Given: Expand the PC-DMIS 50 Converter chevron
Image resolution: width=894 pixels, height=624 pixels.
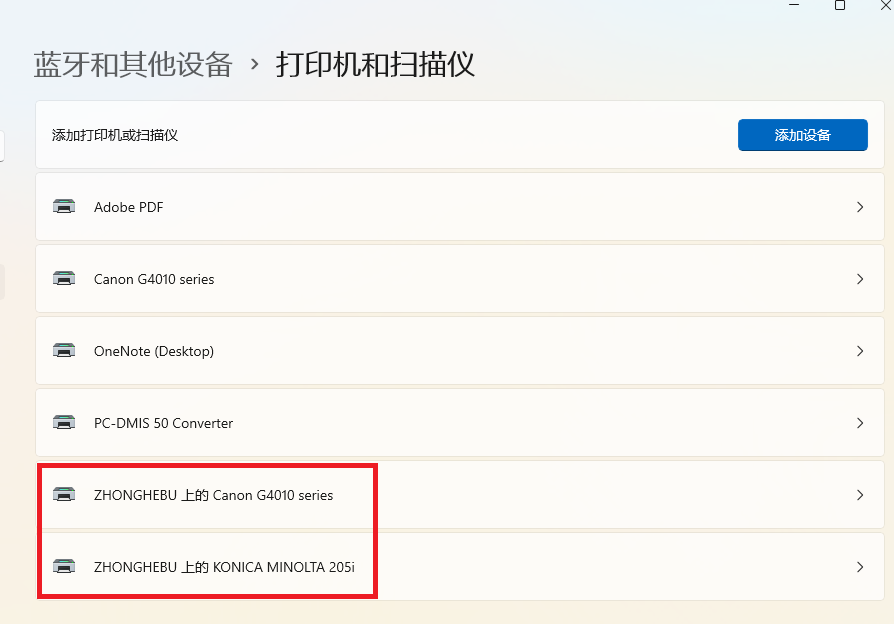Looking at the screenshot, I should [860, 423].
